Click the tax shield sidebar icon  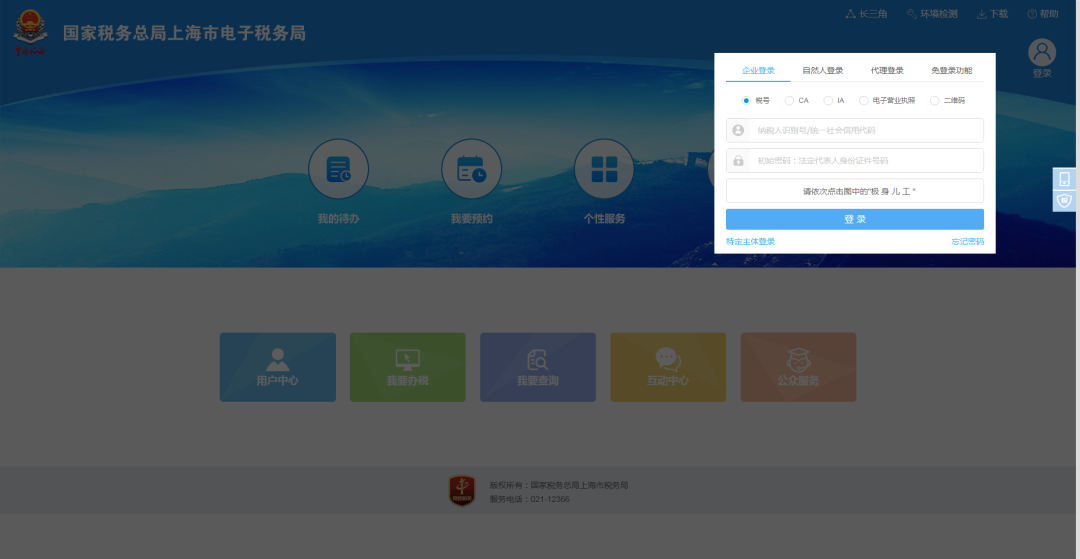click(x=1065, y=201)
